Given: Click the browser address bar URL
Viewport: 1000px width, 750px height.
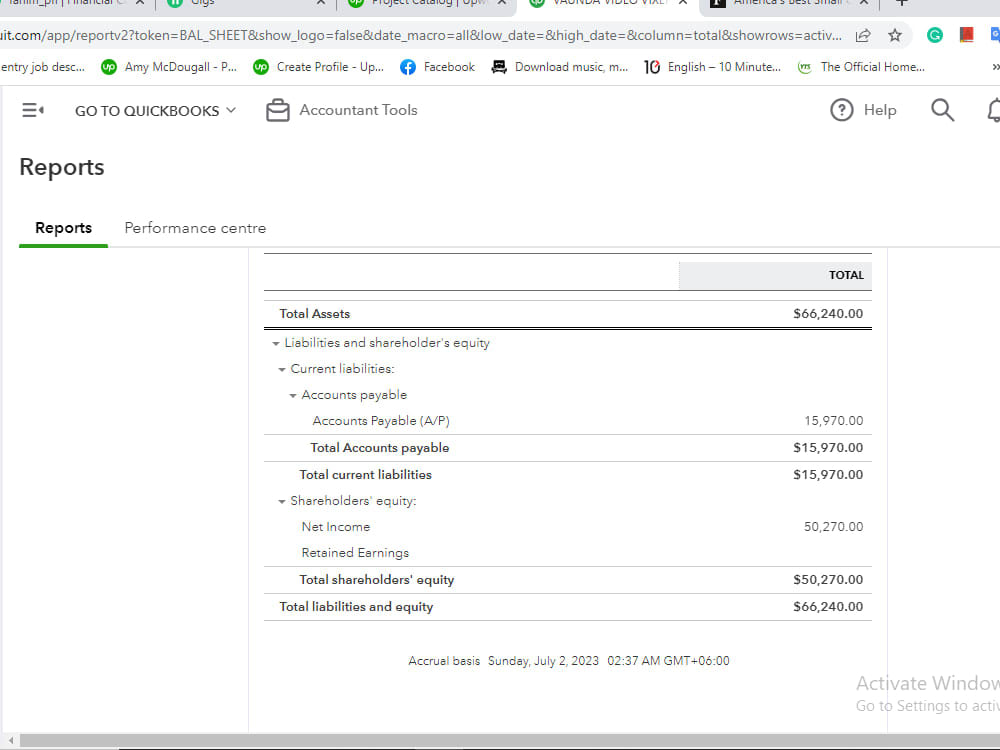Looking at the screenshot, I should [x=421, y=35].
